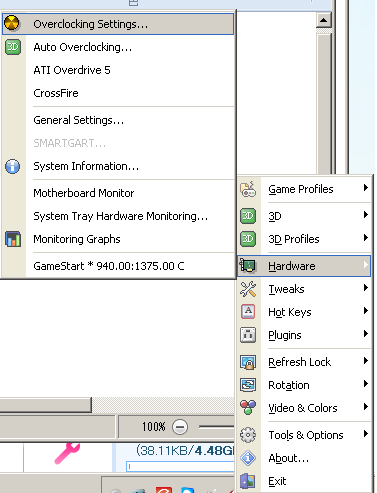Expand the Tweaks submenu arrow

click(366, 288)
